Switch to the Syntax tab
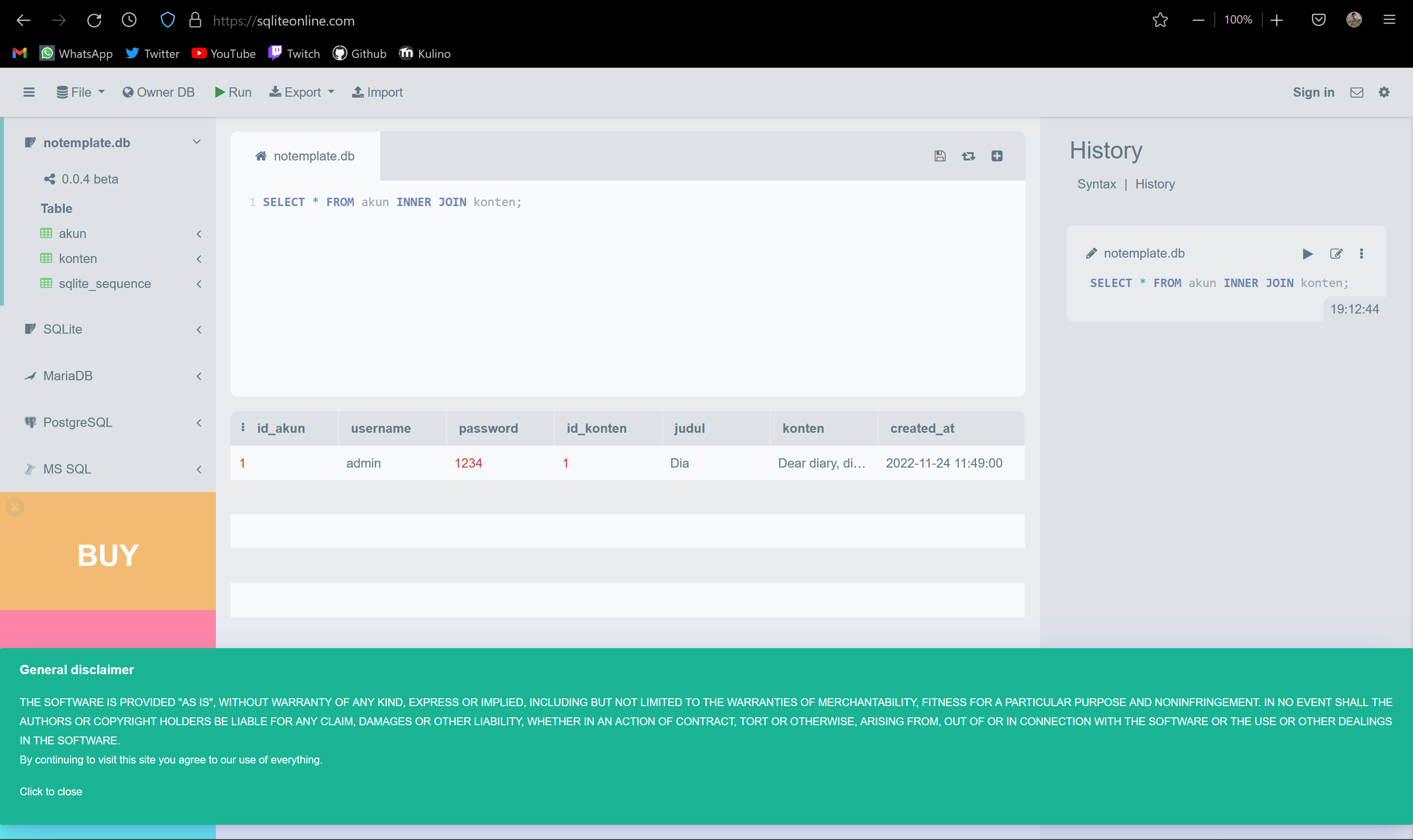This screenshot has height=840, width=1413. click(x=1096, y=184)
